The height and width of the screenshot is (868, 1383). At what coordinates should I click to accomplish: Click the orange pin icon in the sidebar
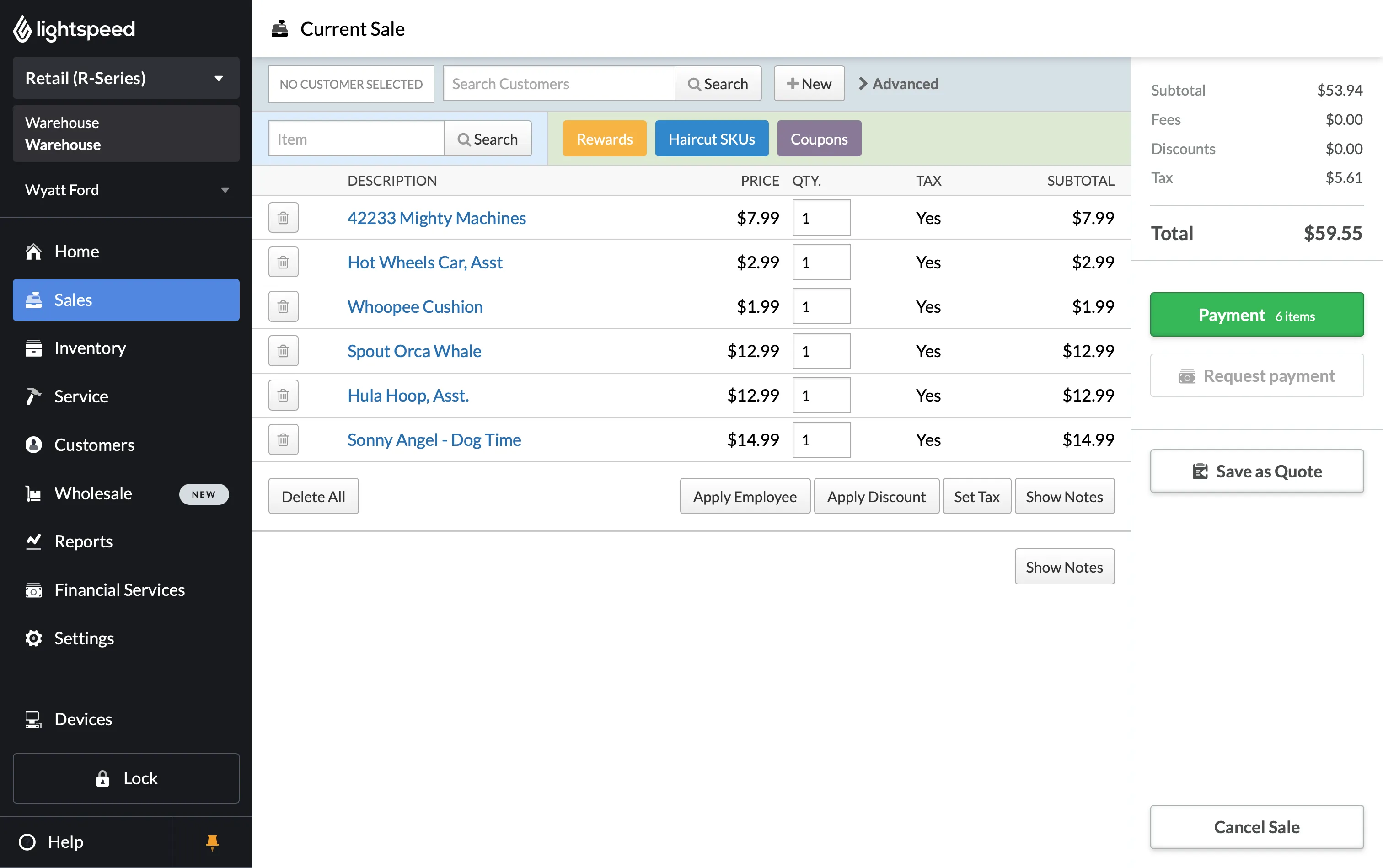click(212, 842)
